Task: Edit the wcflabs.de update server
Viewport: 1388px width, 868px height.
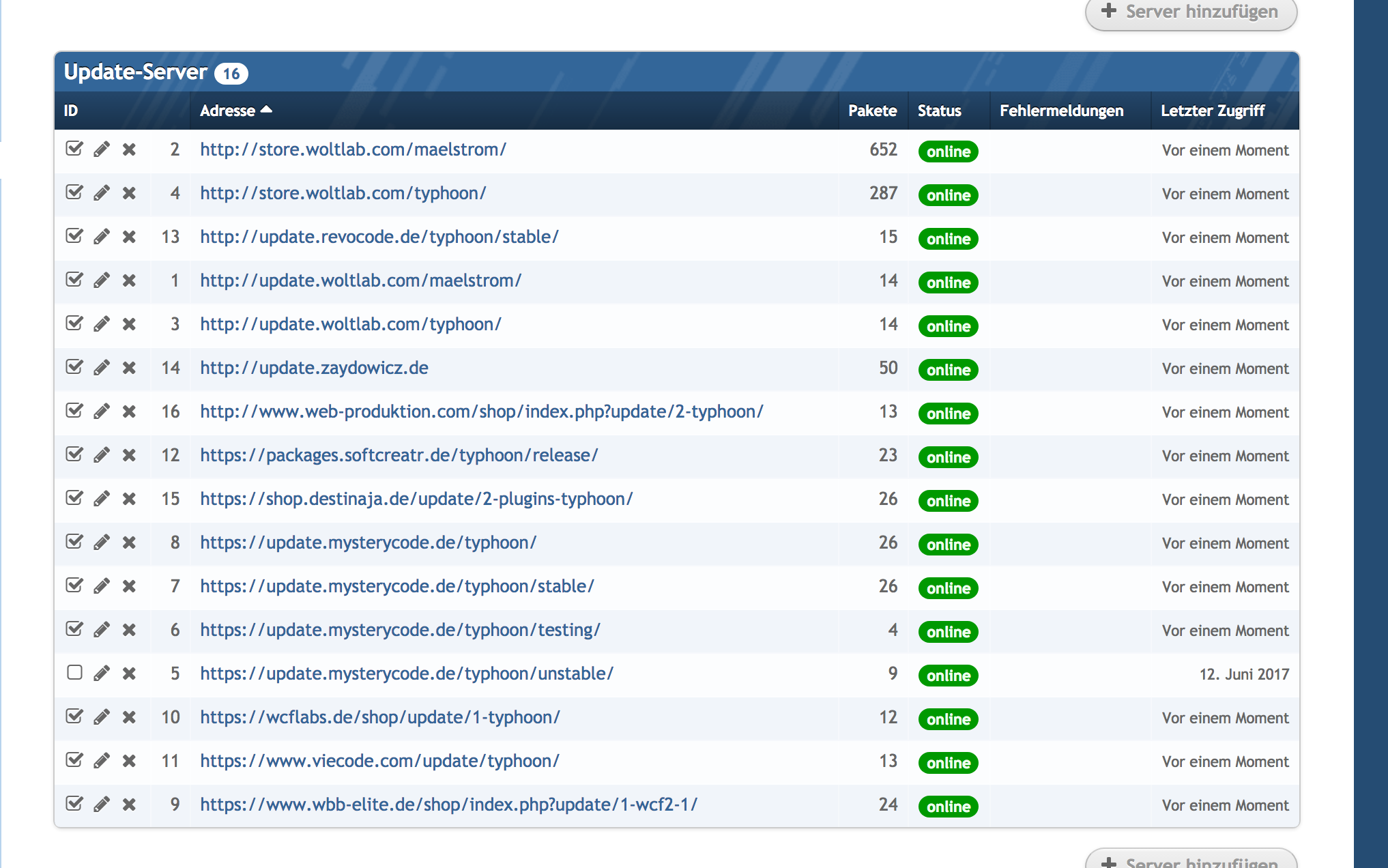Action: (x=102, y=717)
